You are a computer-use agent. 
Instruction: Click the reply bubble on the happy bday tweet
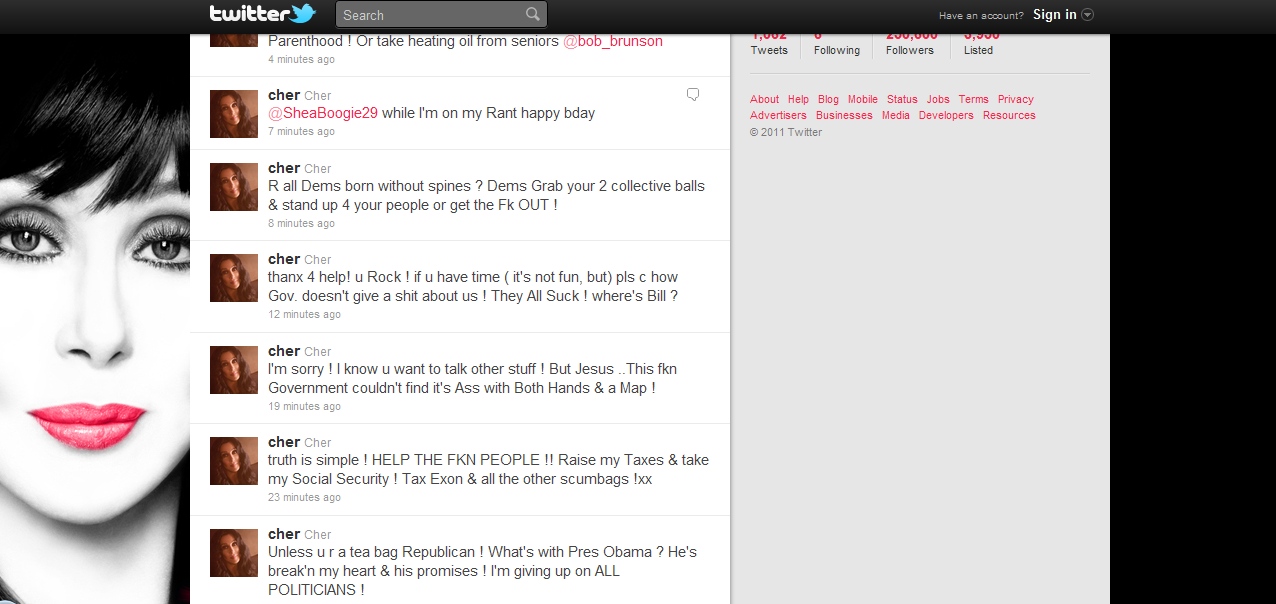pyautogui.click(x=692, y=95)
